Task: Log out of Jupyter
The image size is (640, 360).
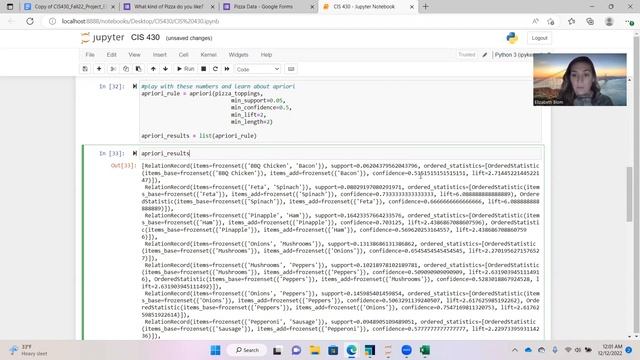Action: point(539,38)
